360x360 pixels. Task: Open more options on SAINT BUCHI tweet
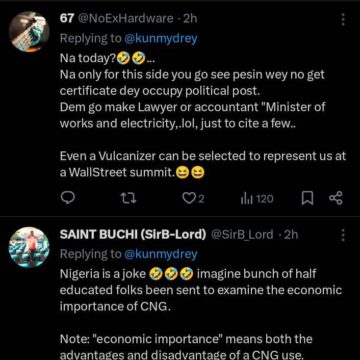(x=343, y=235)
